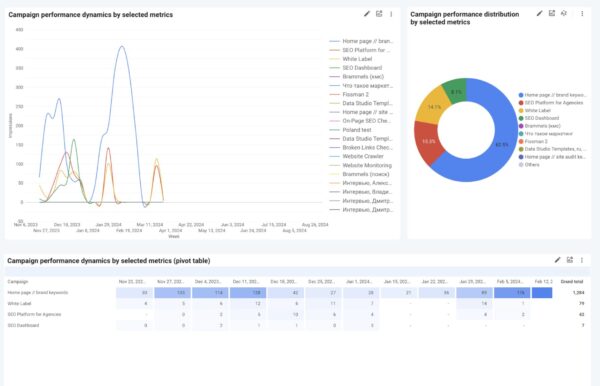Toggle 'Website Monitoring' legend entry
Screen dimensions: 600x386
click(x=361, y=165)
